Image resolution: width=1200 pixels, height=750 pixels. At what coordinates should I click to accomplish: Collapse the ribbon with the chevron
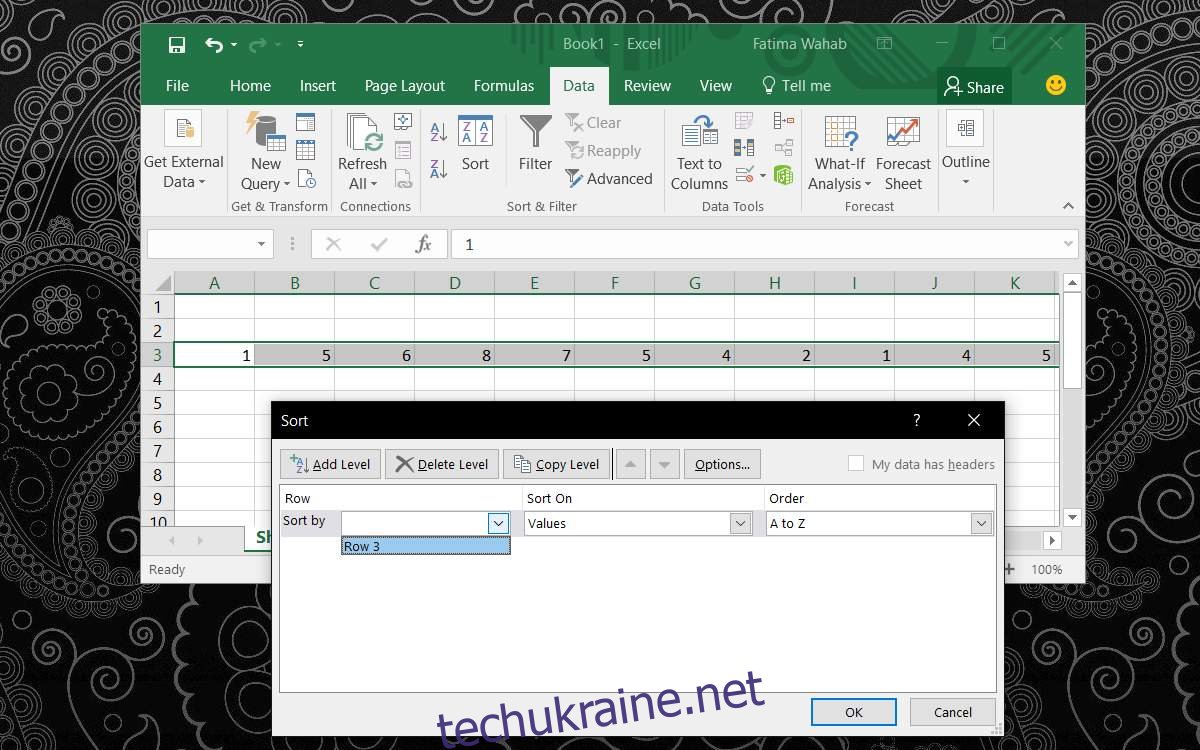pos(1068,206)
